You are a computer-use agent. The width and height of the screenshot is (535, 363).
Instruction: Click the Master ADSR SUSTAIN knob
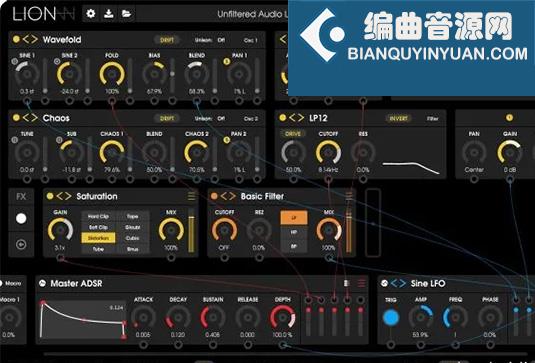(x=213, y=317)
